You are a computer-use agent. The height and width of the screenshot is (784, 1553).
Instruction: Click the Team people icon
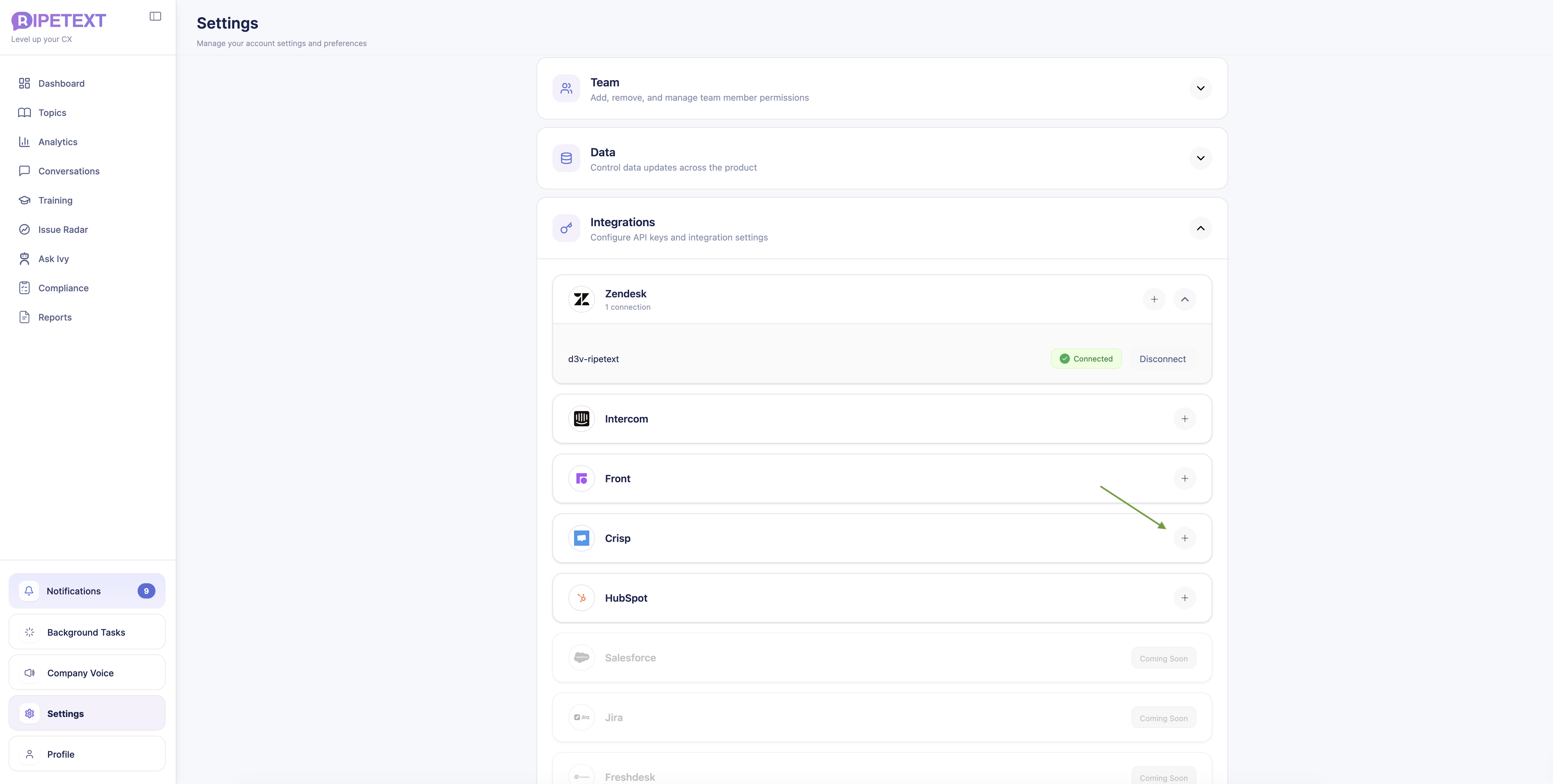pyautogui.click(x=566, y=89)
